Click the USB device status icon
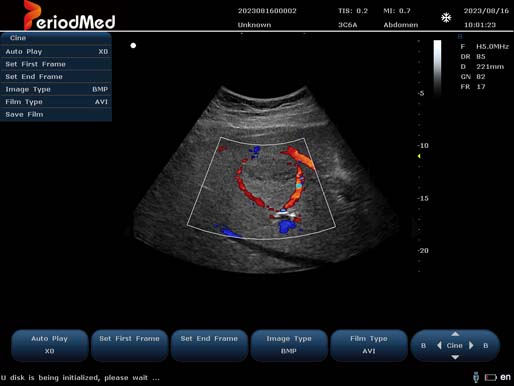This screenshot has height=386, width=514. tap(476, 377)
